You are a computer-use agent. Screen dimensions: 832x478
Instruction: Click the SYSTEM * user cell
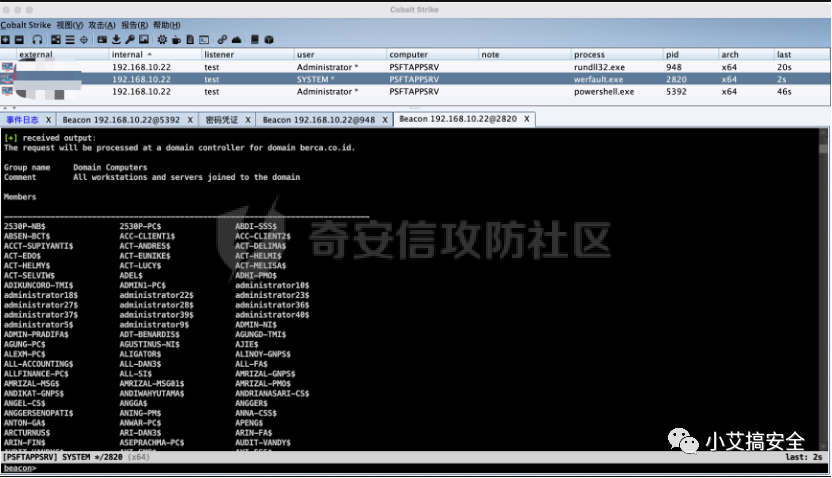340,79
